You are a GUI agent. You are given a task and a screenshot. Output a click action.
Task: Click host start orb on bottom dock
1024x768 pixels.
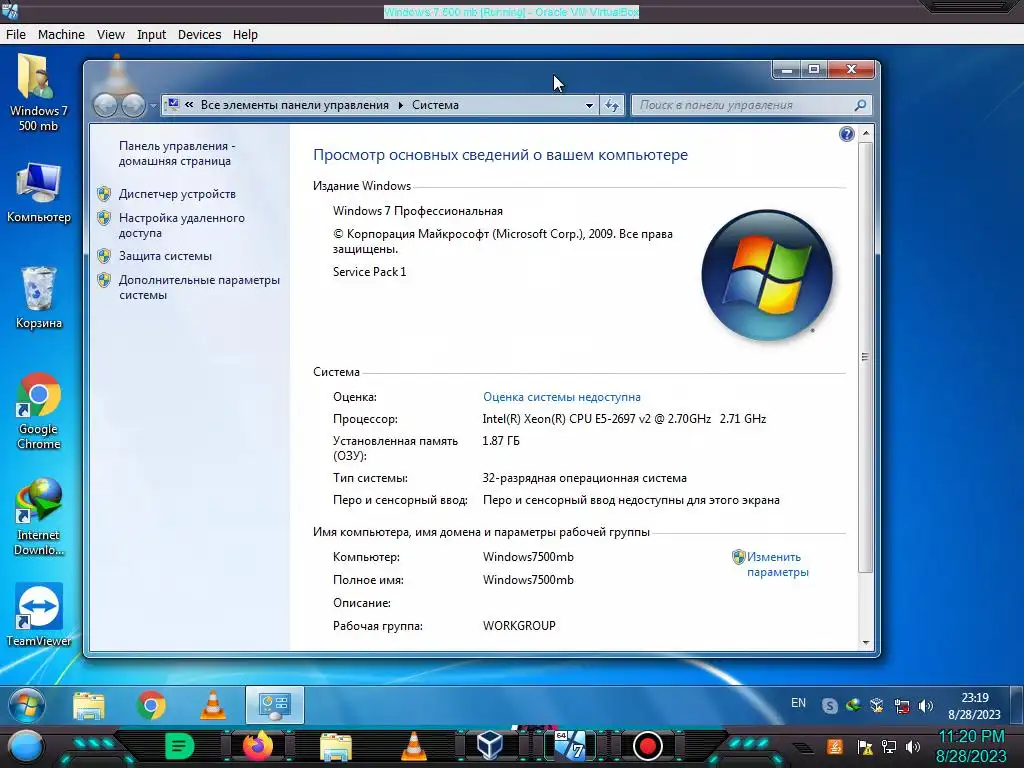tap(25, 748)
